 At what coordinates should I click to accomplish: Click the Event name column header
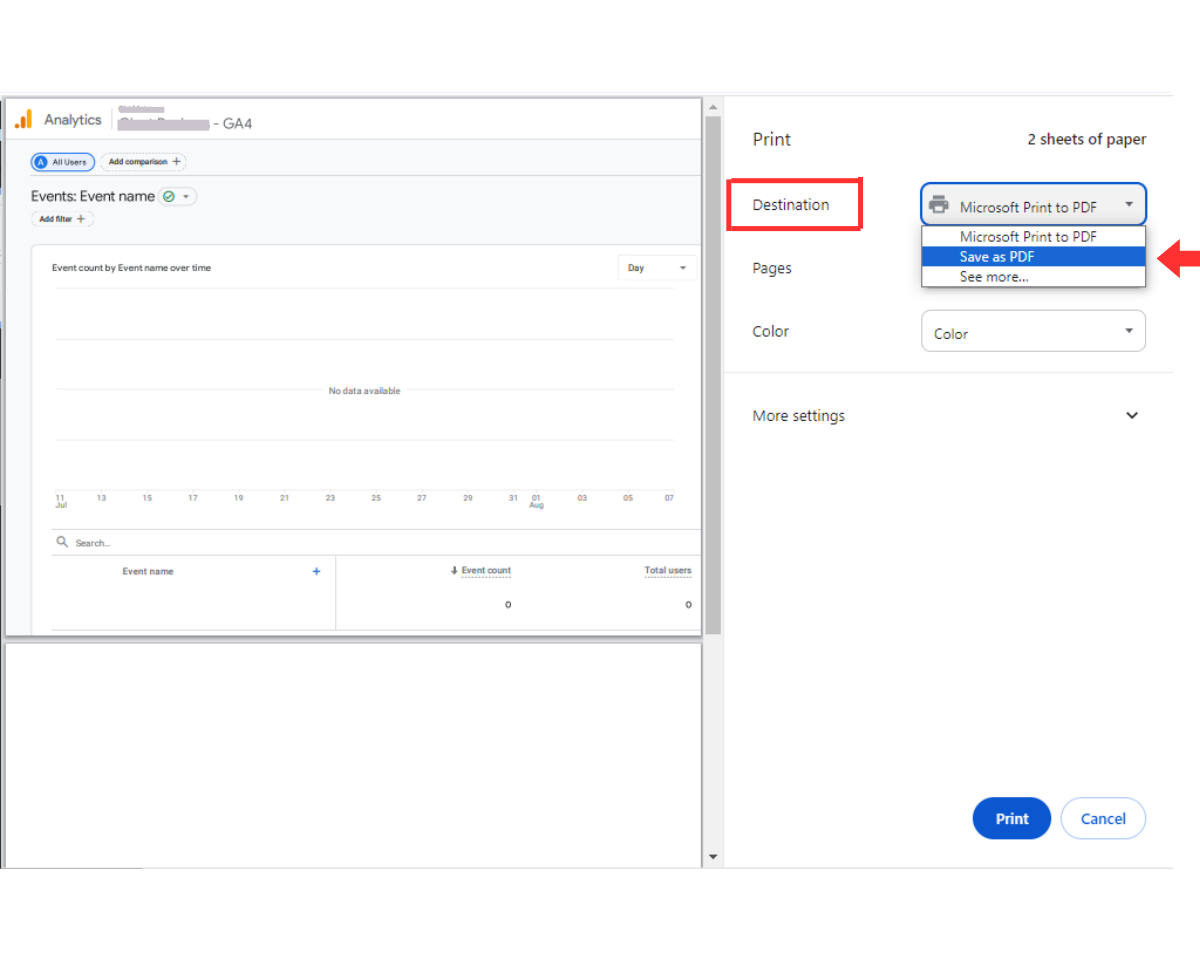point(148,571)
